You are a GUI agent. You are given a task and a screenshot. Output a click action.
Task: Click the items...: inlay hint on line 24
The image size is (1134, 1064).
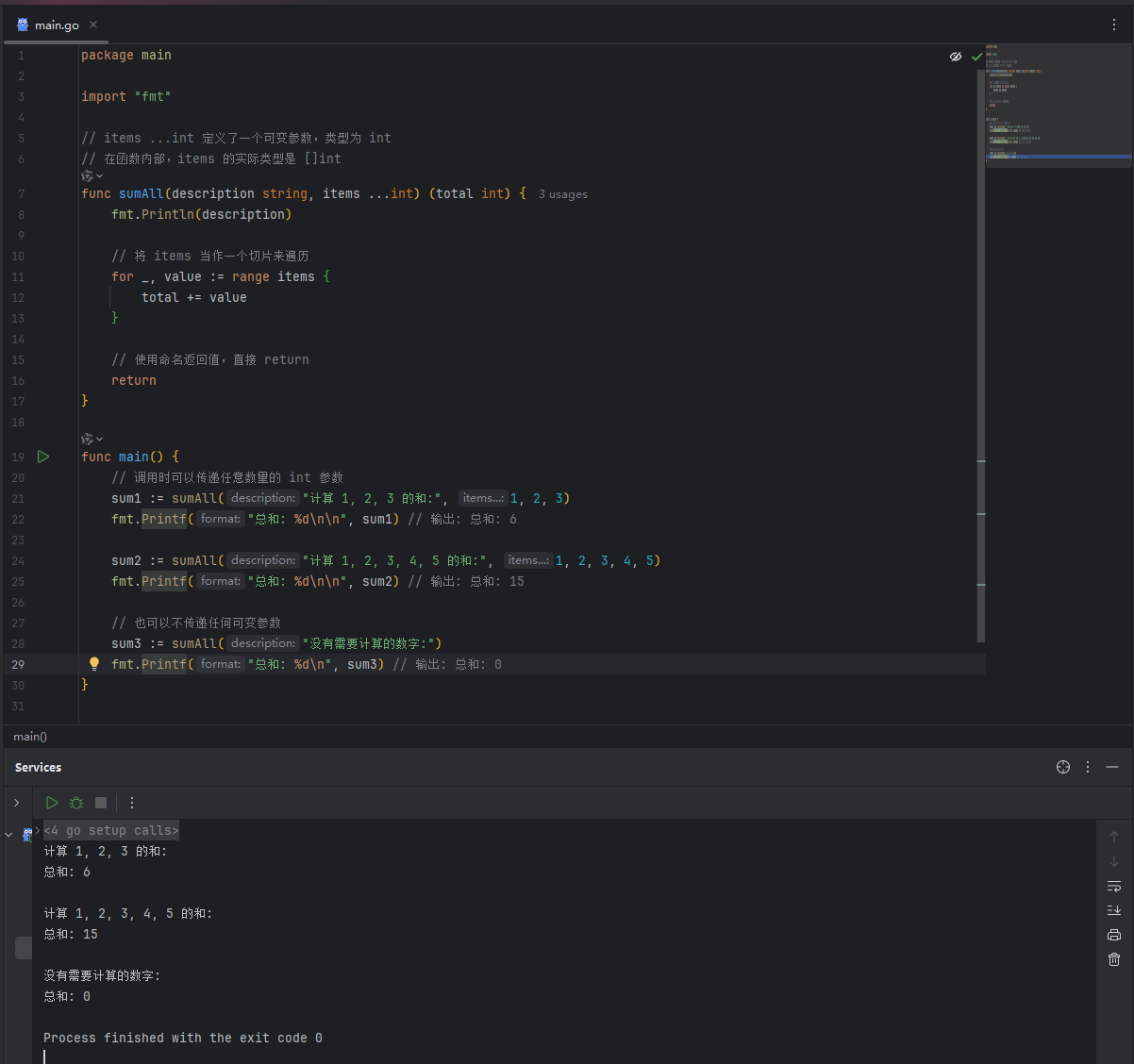(x=528, y=560)
